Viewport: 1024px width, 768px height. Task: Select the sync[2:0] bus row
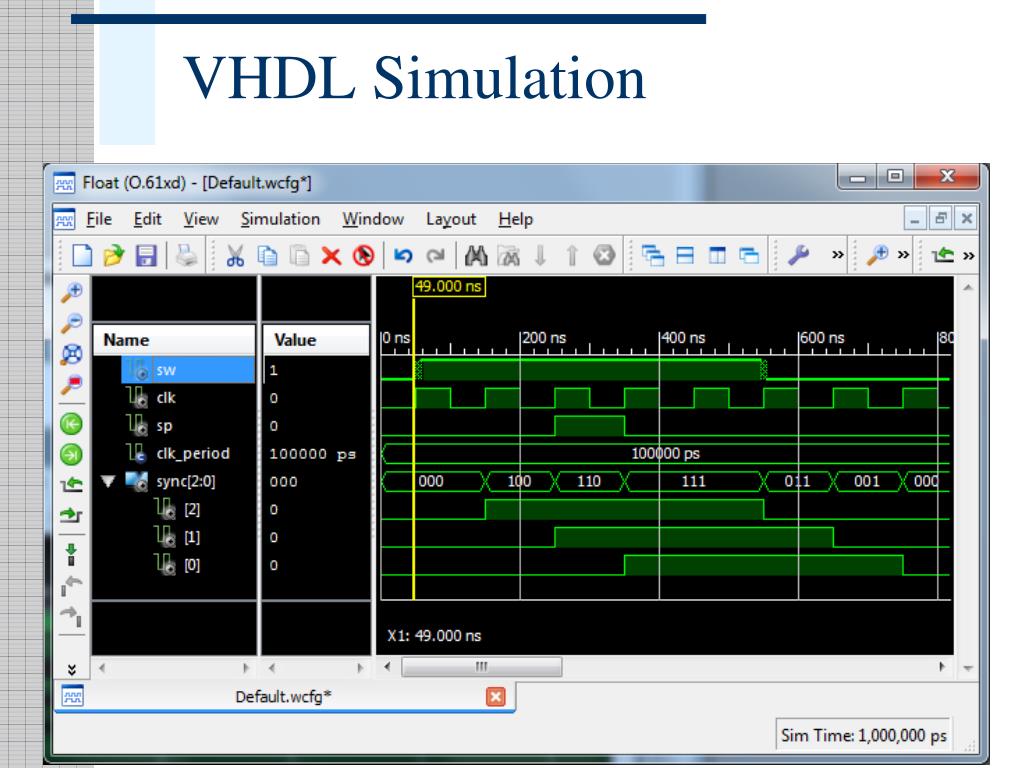click(174, 481)
